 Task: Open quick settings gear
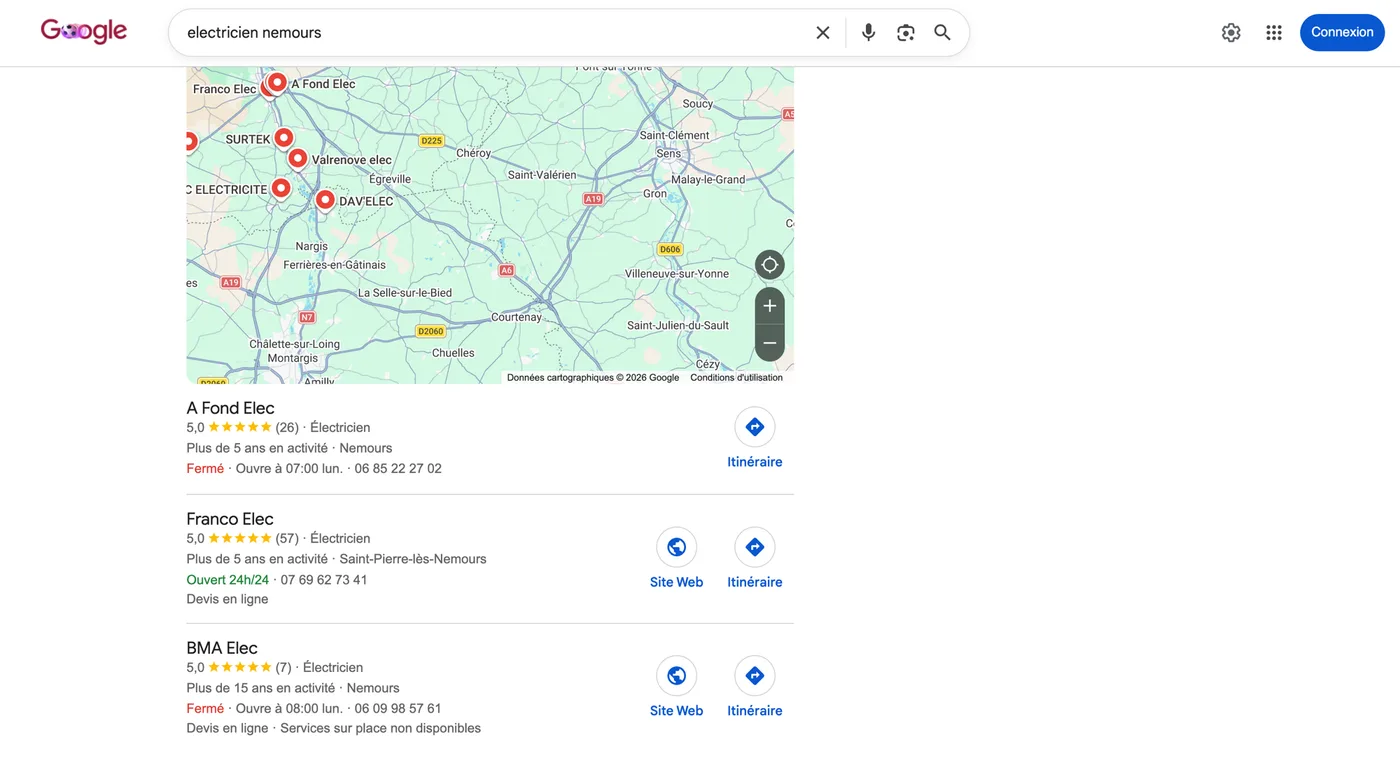pyautogui.click(x=1231, y=33)
